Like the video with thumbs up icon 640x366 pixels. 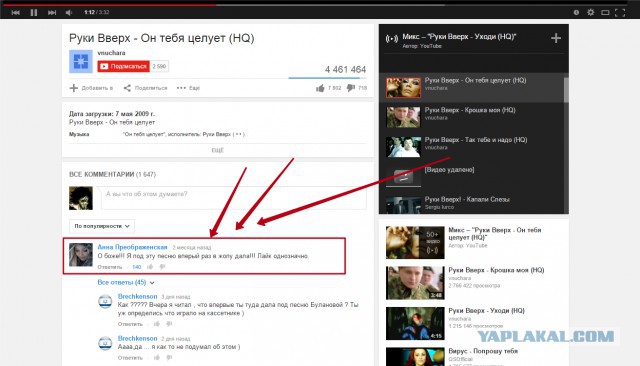coord(320,88)
